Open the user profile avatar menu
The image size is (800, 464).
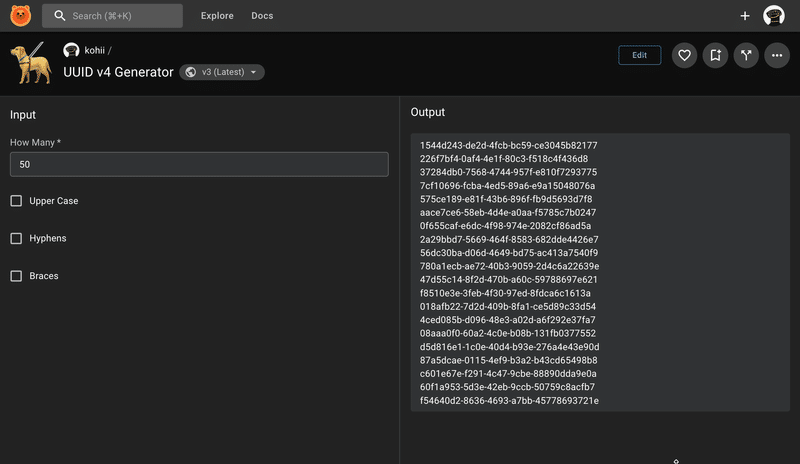click(x=774, y=16)
